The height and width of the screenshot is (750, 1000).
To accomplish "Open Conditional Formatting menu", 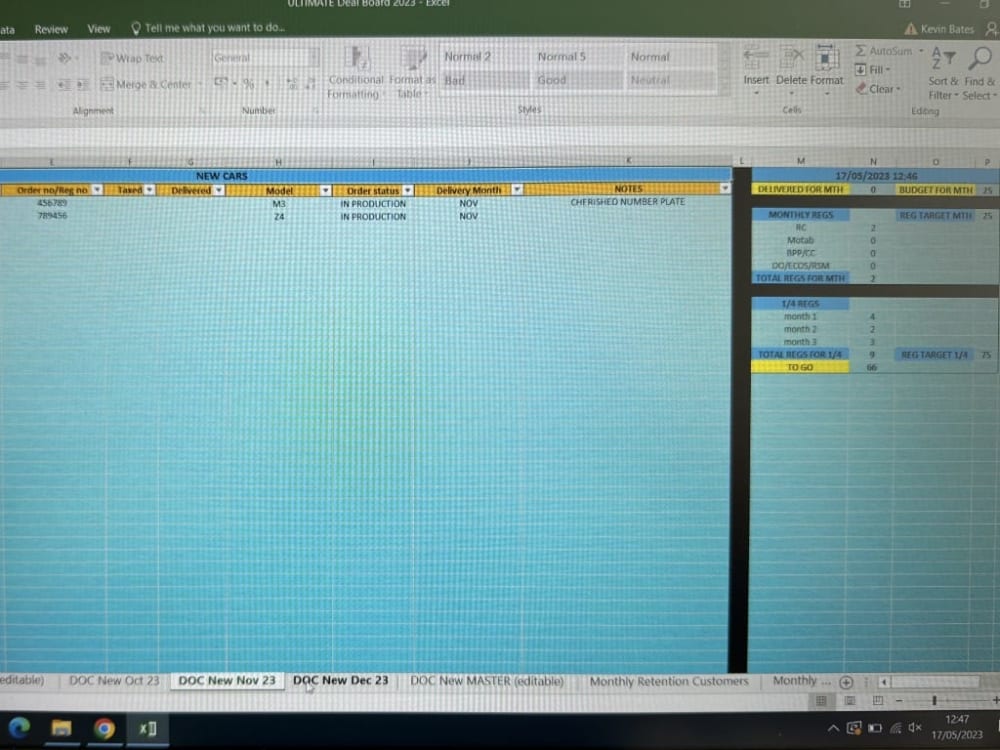I will point(355,72).
